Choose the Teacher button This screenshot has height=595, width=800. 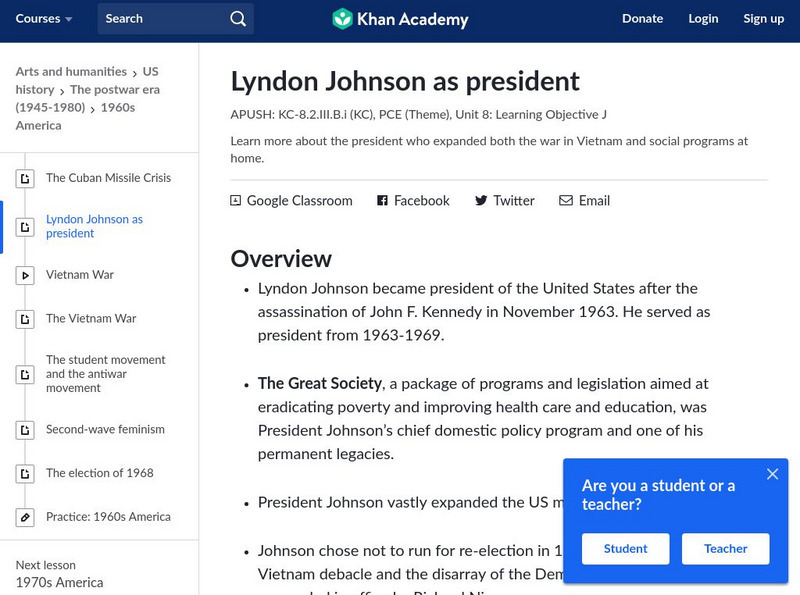(726, 549)
